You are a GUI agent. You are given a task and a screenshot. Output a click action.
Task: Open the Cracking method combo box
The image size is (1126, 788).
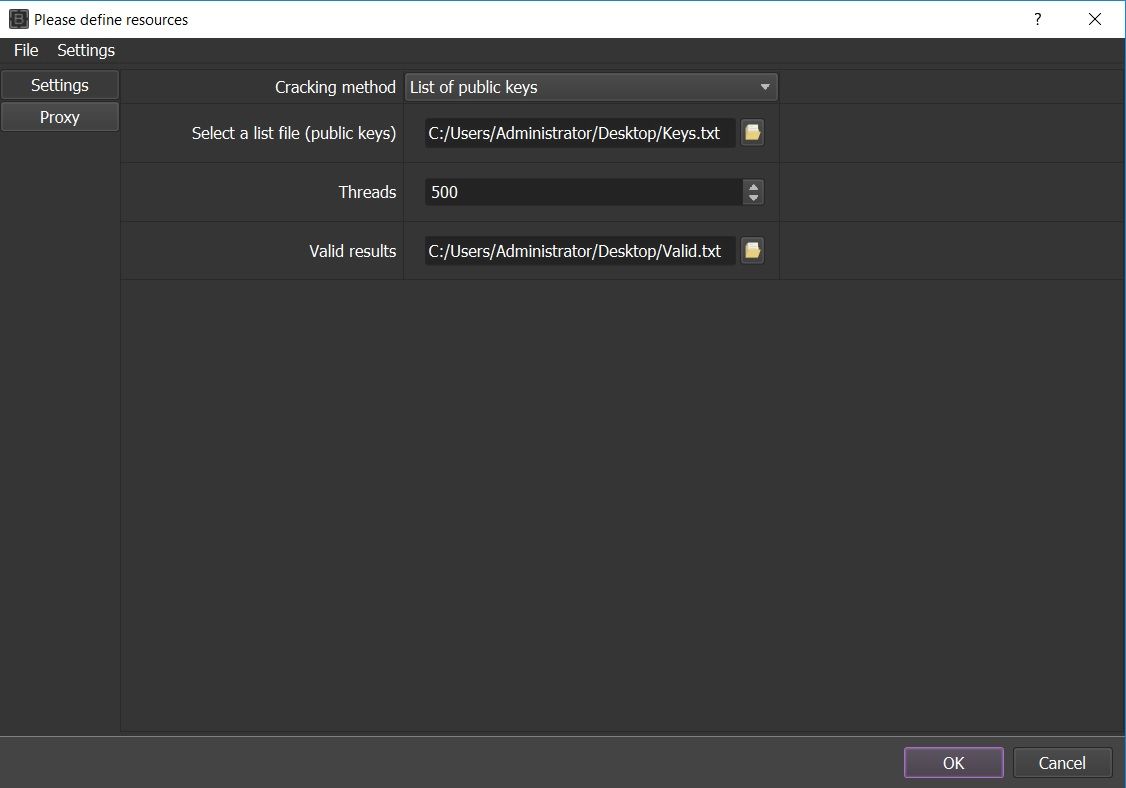click(x=591, y=87)
